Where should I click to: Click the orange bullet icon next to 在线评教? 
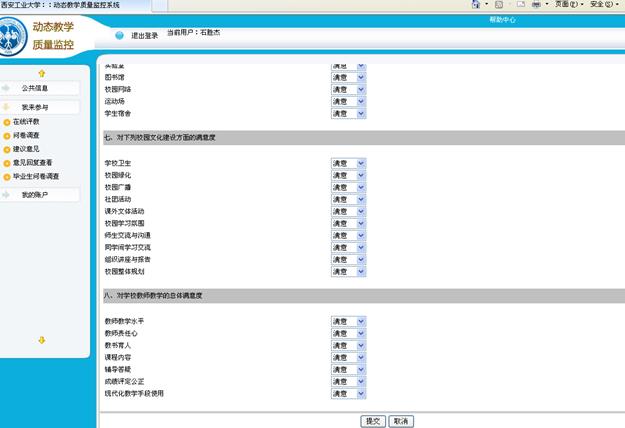pyautogui.click(x=7, y=121)
